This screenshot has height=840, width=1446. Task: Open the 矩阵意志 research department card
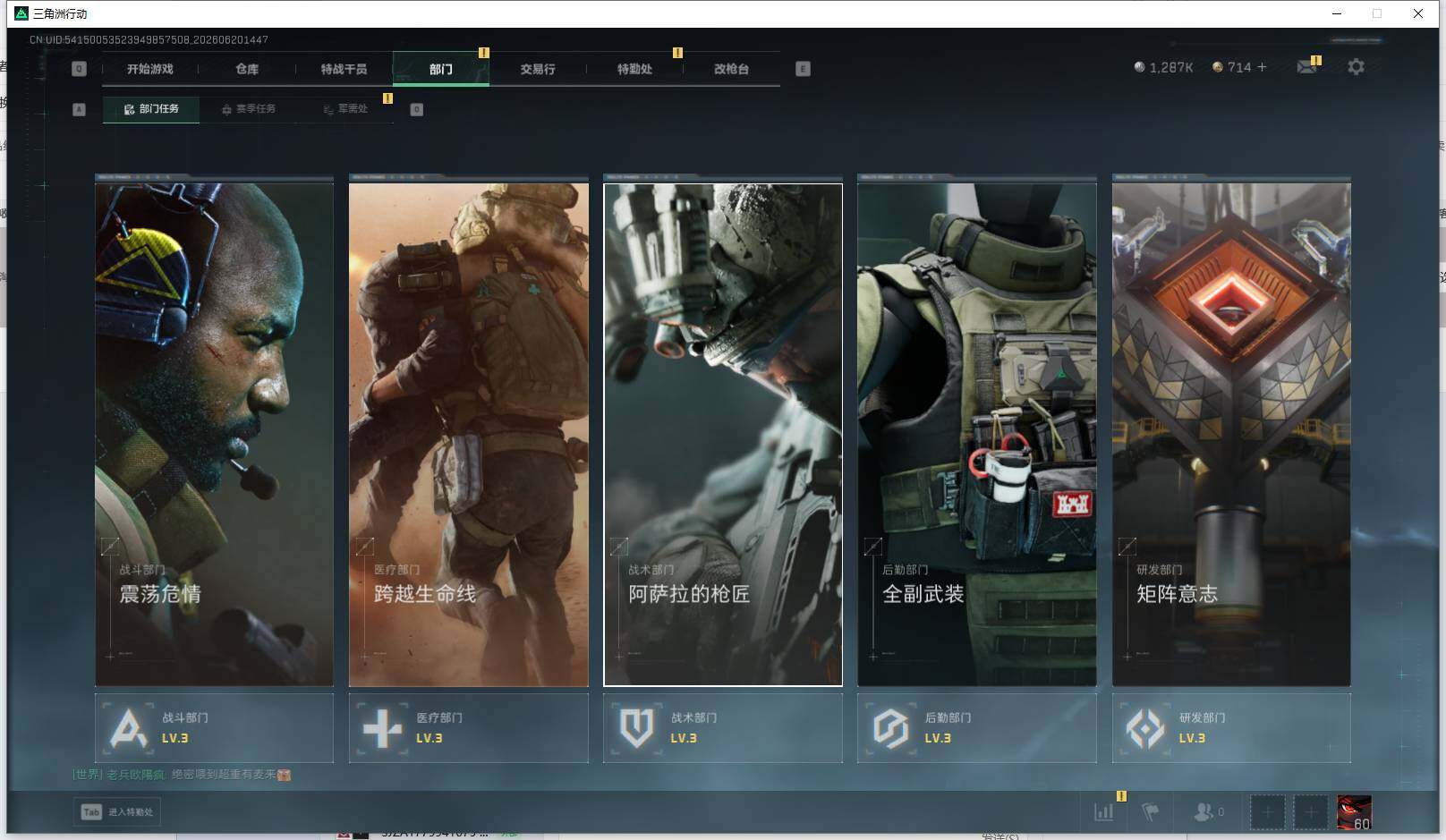1231,435
